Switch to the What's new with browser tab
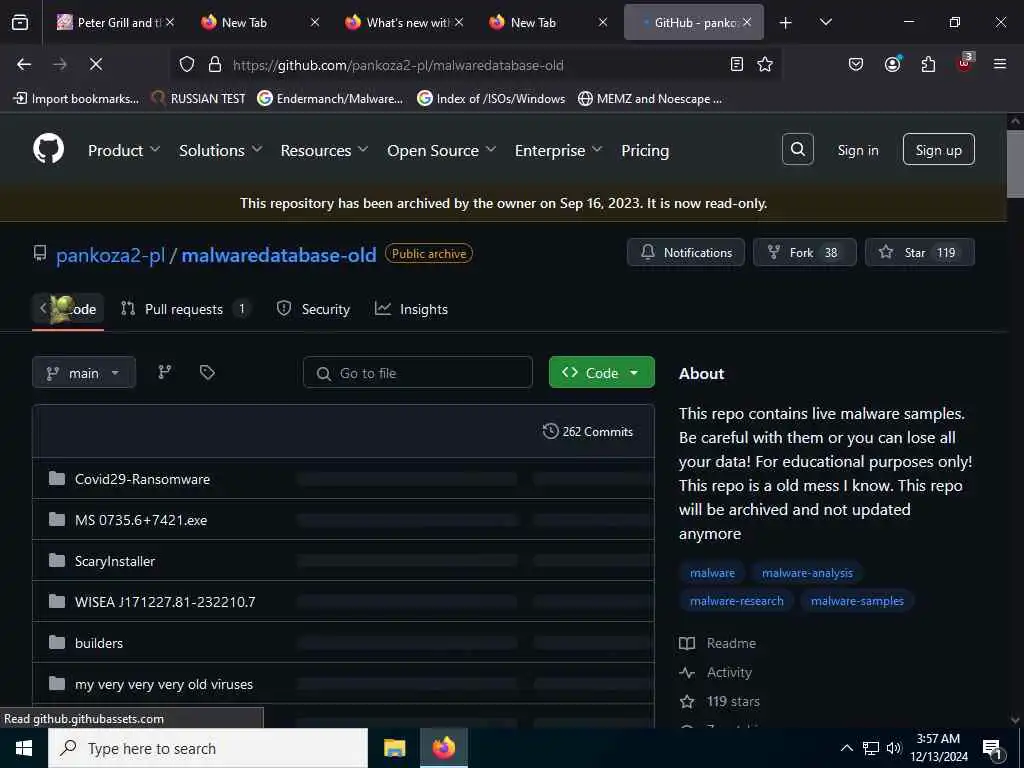 click(405, 23)
